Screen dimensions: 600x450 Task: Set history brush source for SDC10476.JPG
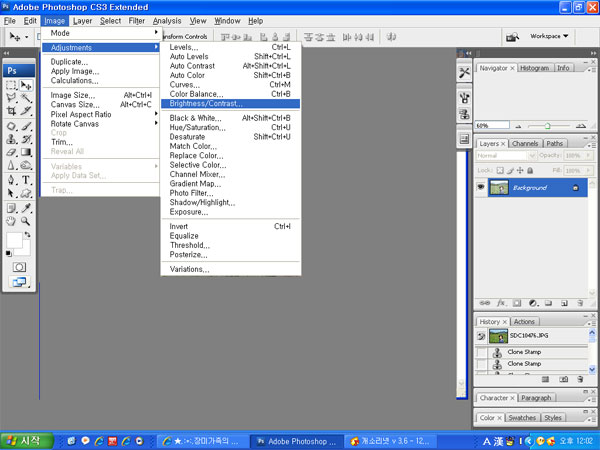point(481,336)
